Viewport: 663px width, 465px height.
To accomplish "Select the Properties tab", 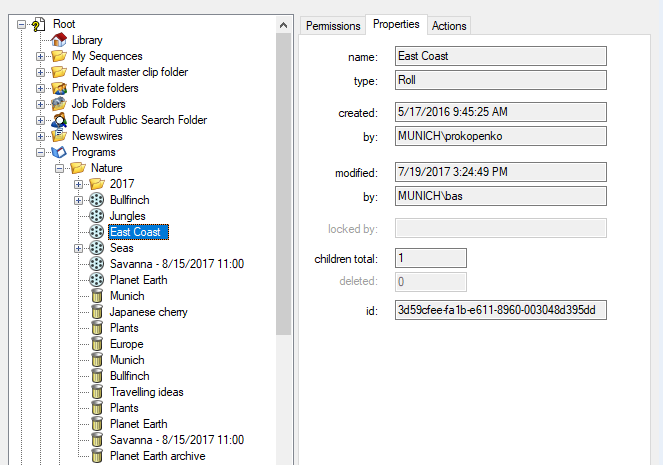I will [x=396, y=24].
